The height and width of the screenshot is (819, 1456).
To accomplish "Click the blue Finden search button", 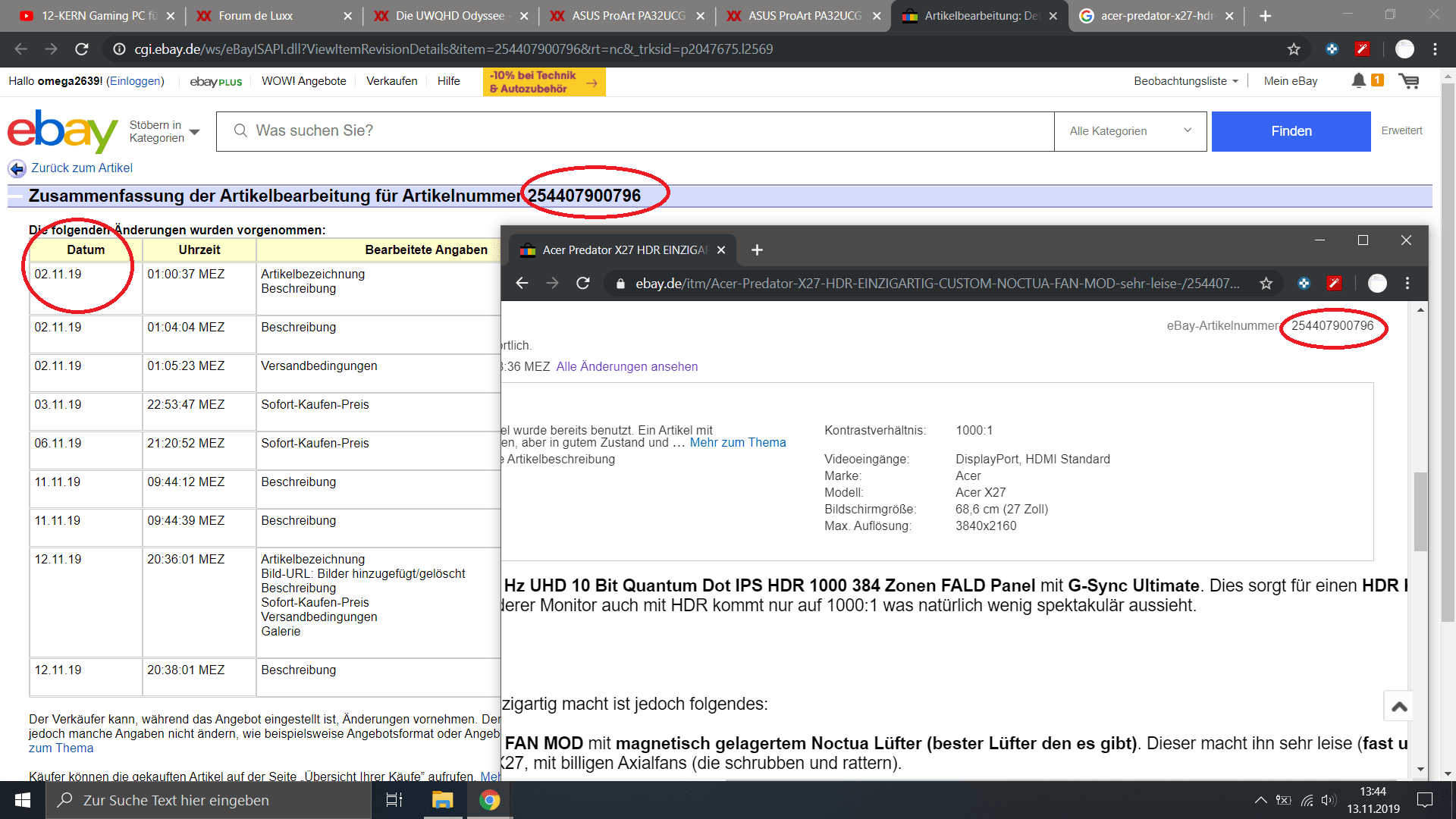I will click(x=1291, y=131).
